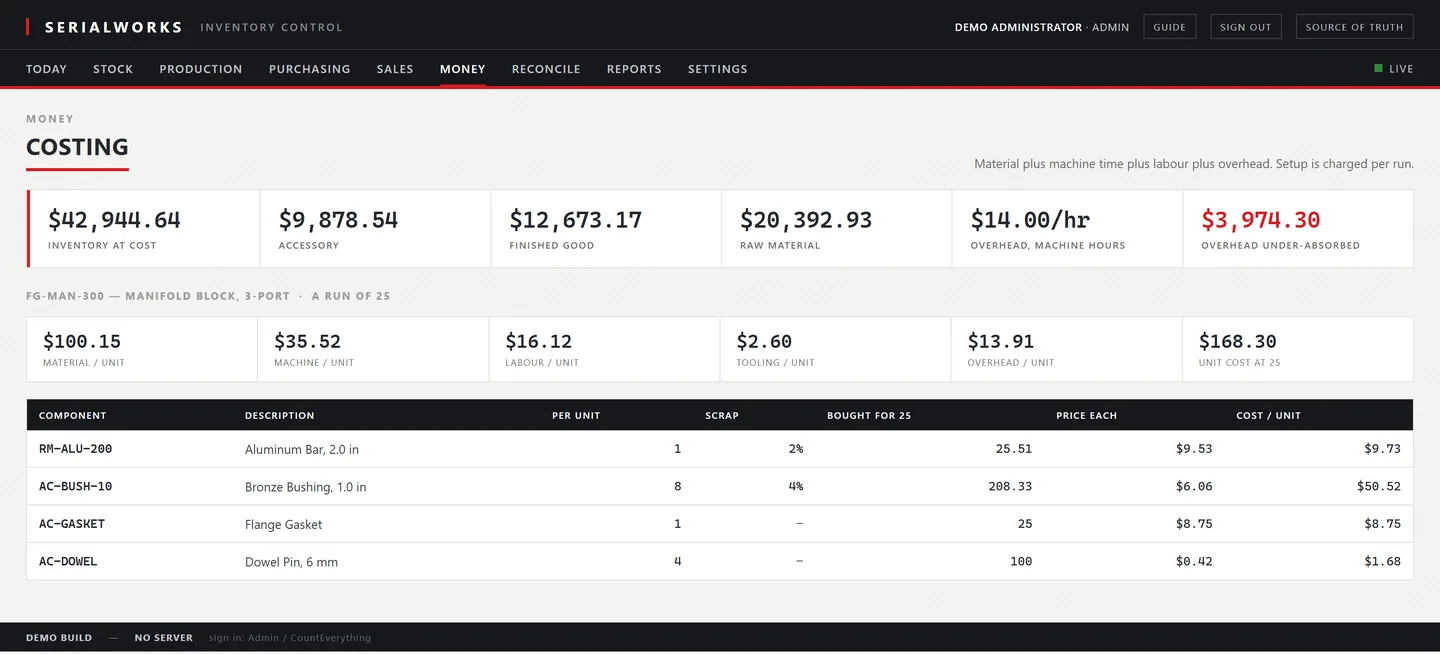Click the Component column header

click(73, 415)
